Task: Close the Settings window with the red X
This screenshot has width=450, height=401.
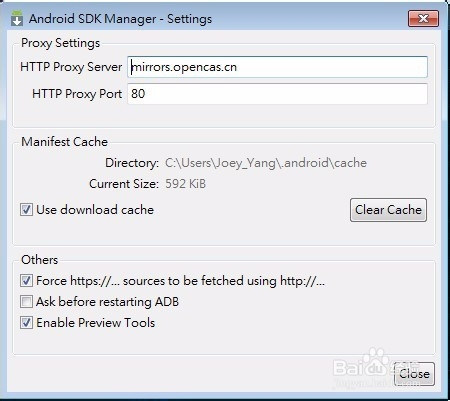Action: [423, 18]
